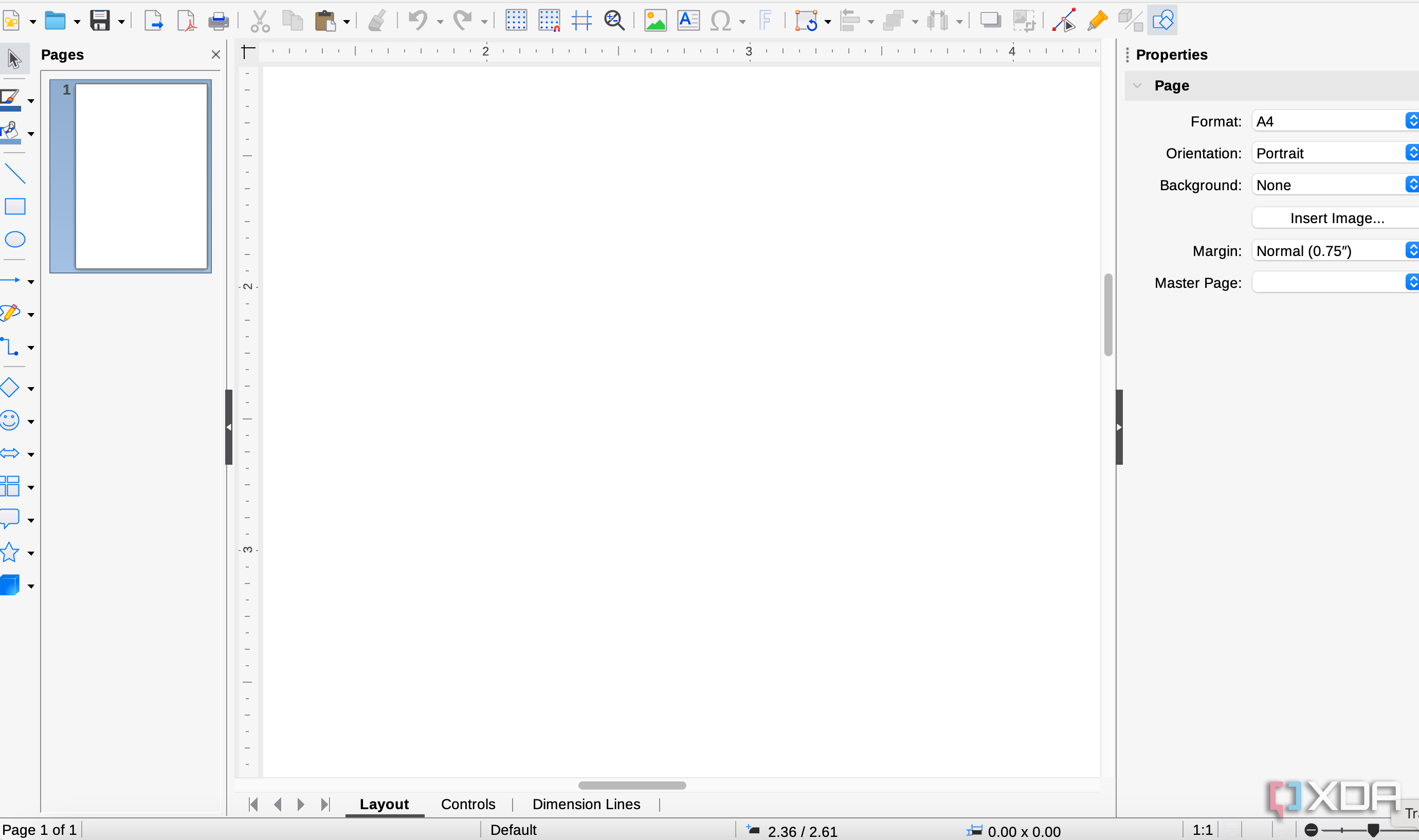Click the line color pencil icon
Image resolution: width=1419 pixels, height=840 pixels.
pyautogui.click(x=10, y=100)
